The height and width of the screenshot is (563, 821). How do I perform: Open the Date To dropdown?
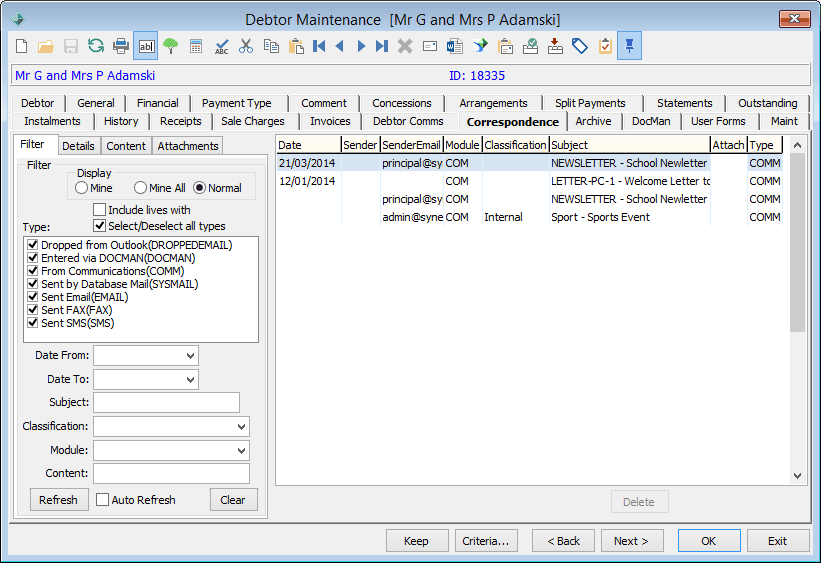191,380
